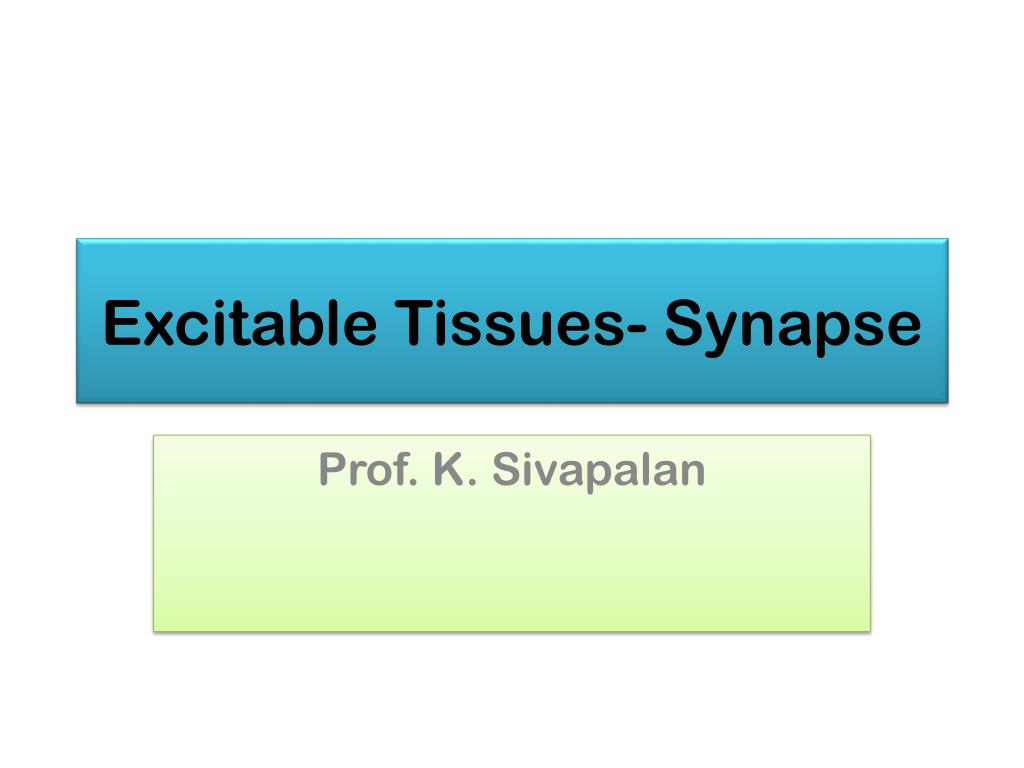Select the bottom border of the green subtitle box
1024x768 pixels.
(x=512, y=631)
